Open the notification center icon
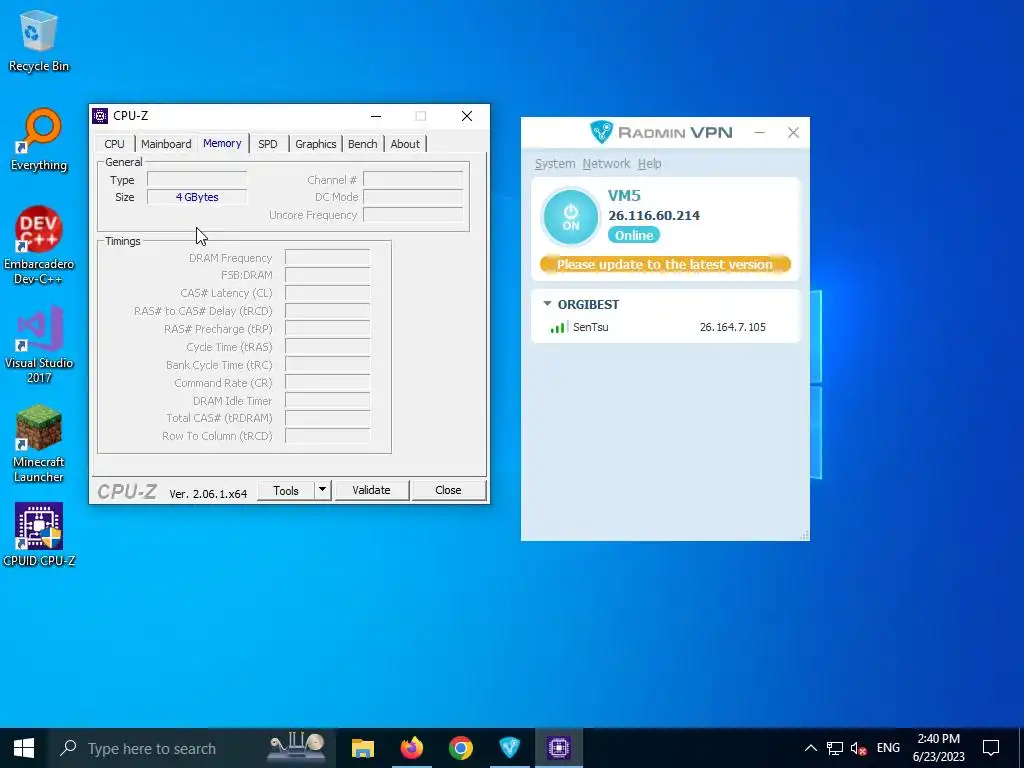 coord(991,748)
